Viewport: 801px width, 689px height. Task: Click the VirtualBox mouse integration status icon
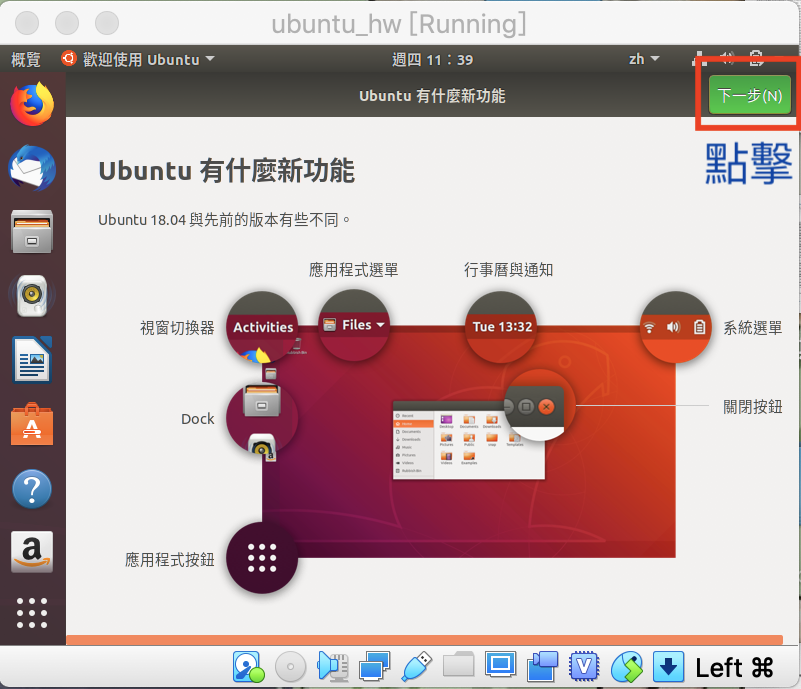pos(627,667)
